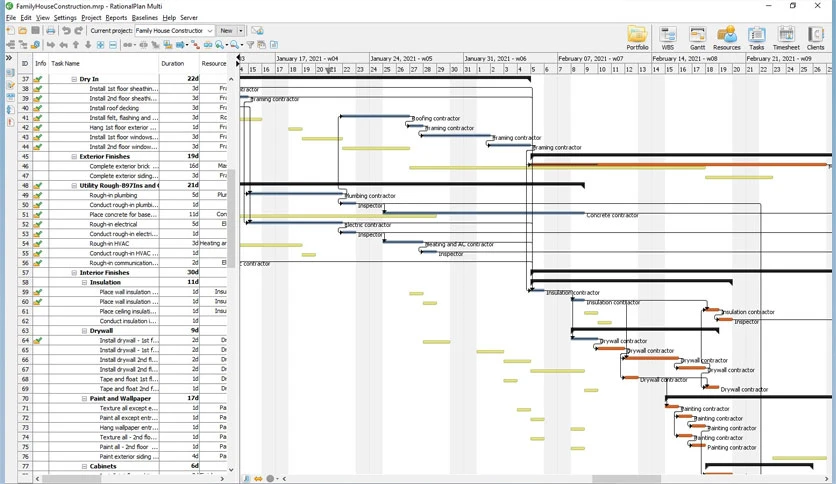Open the Clients view
The image size is (836, 484).
click(815, 38)
